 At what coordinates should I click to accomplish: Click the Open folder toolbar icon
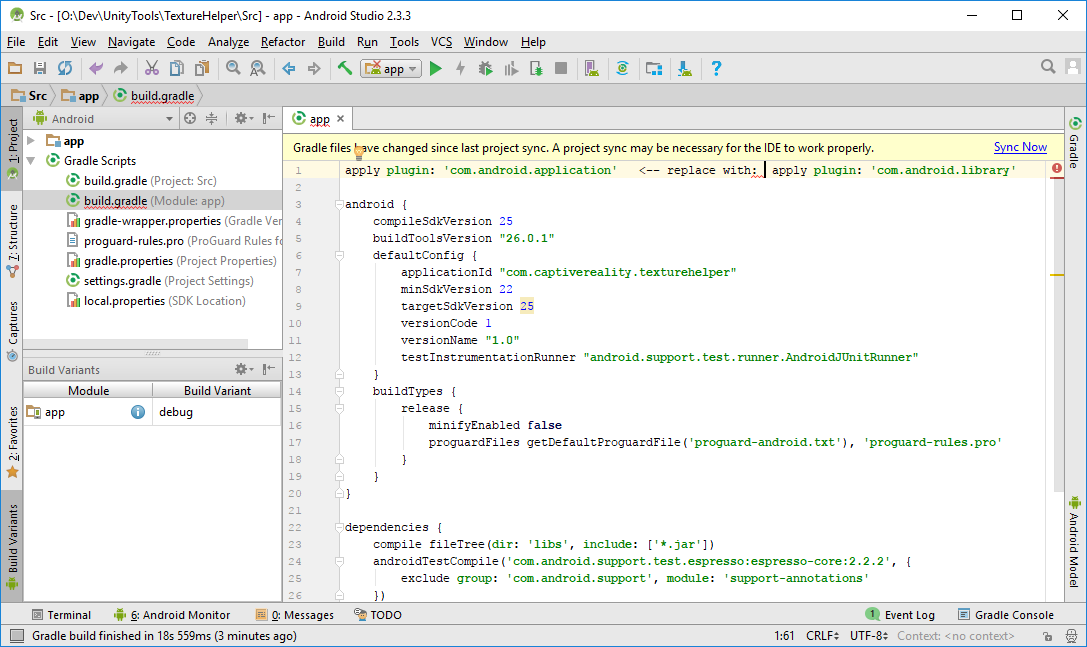tap(15, 68)
